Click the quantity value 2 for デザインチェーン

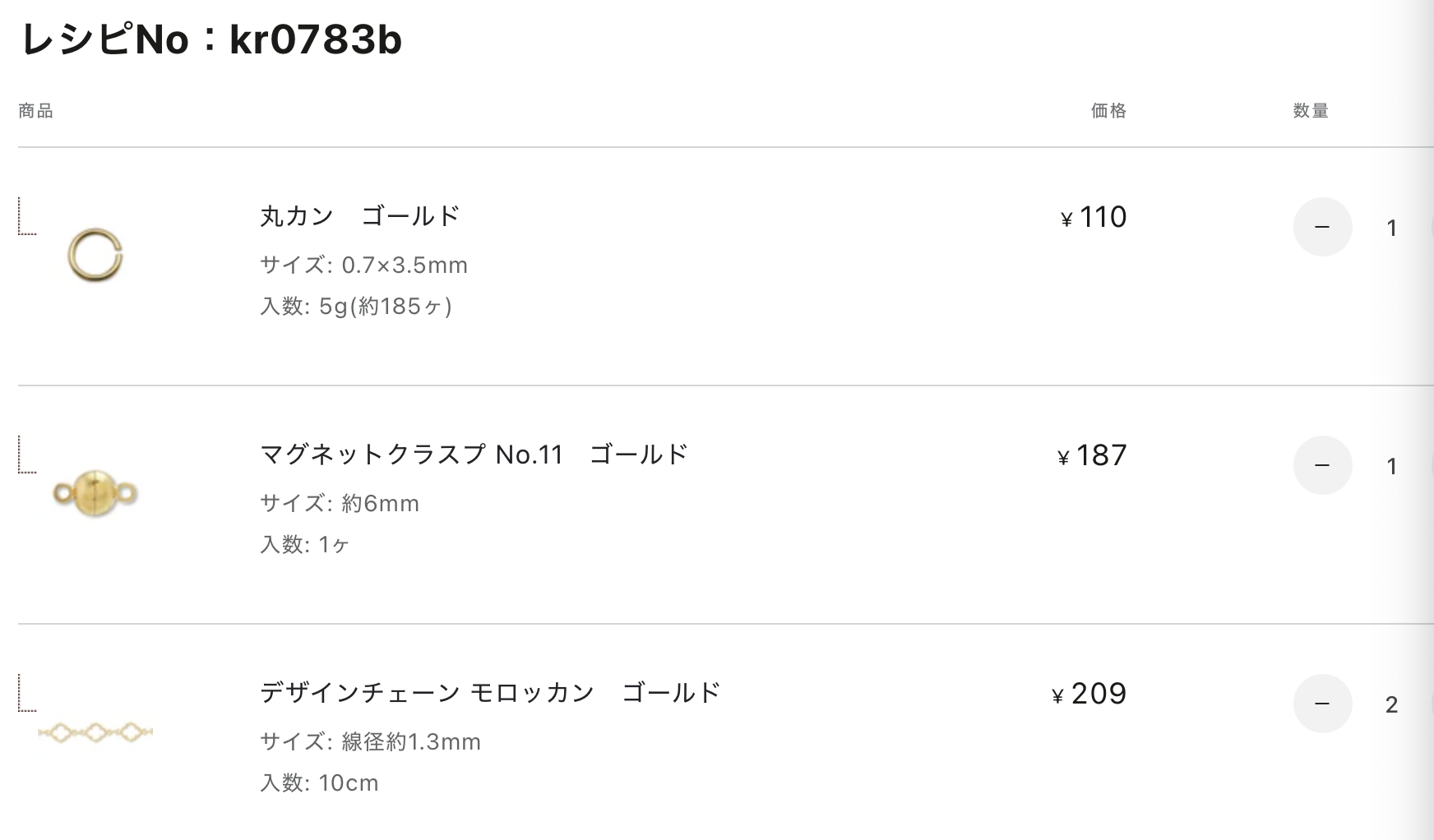tap(1391, 704)
